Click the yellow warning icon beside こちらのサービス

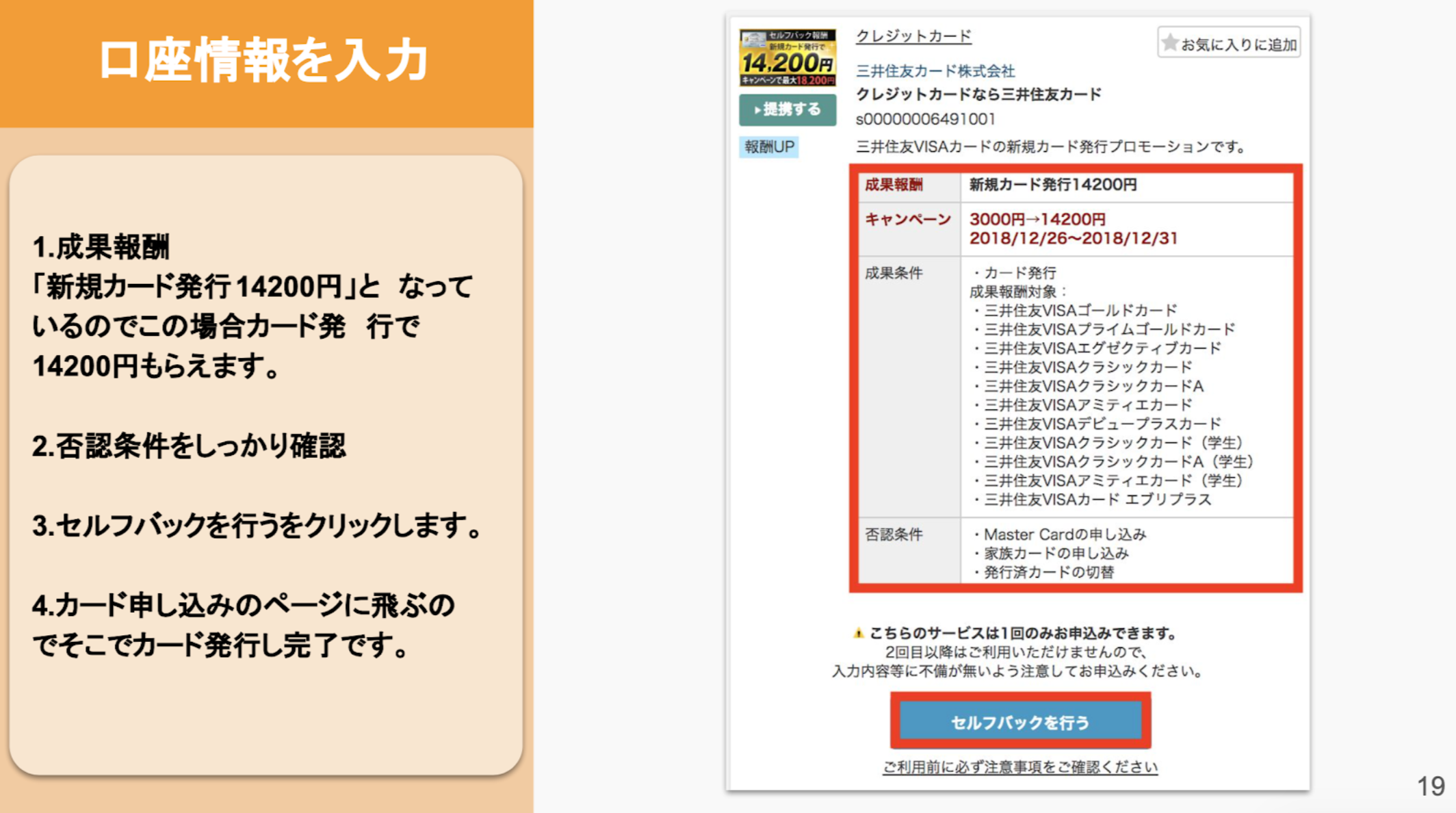pos(858,633)
